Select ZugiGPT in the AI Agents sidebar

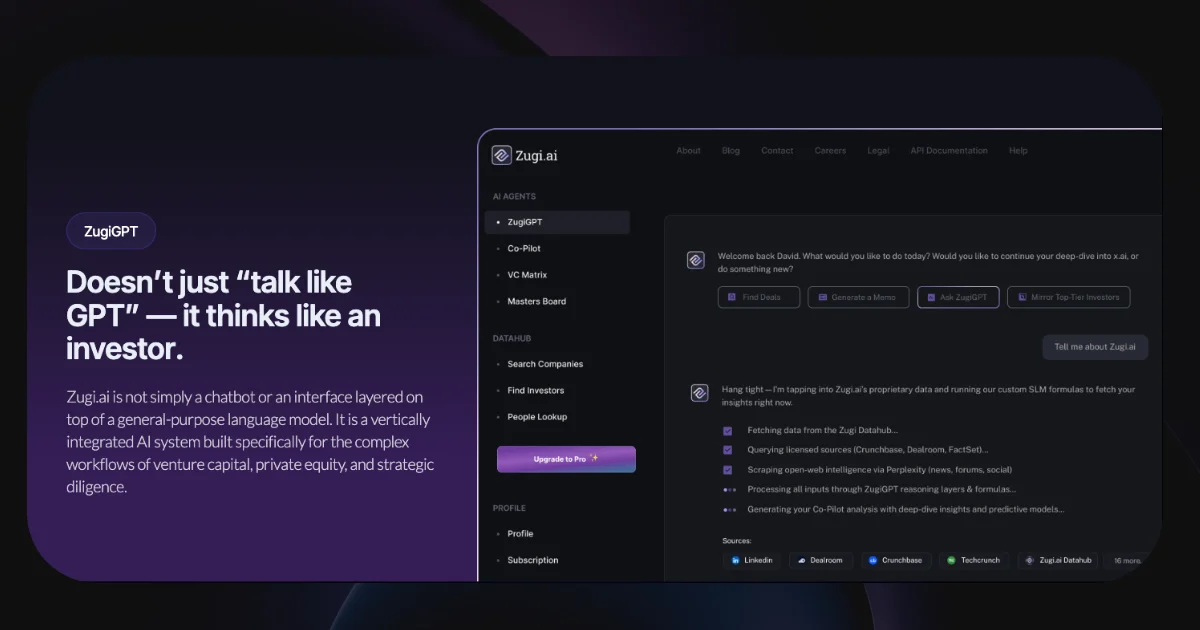557,222
